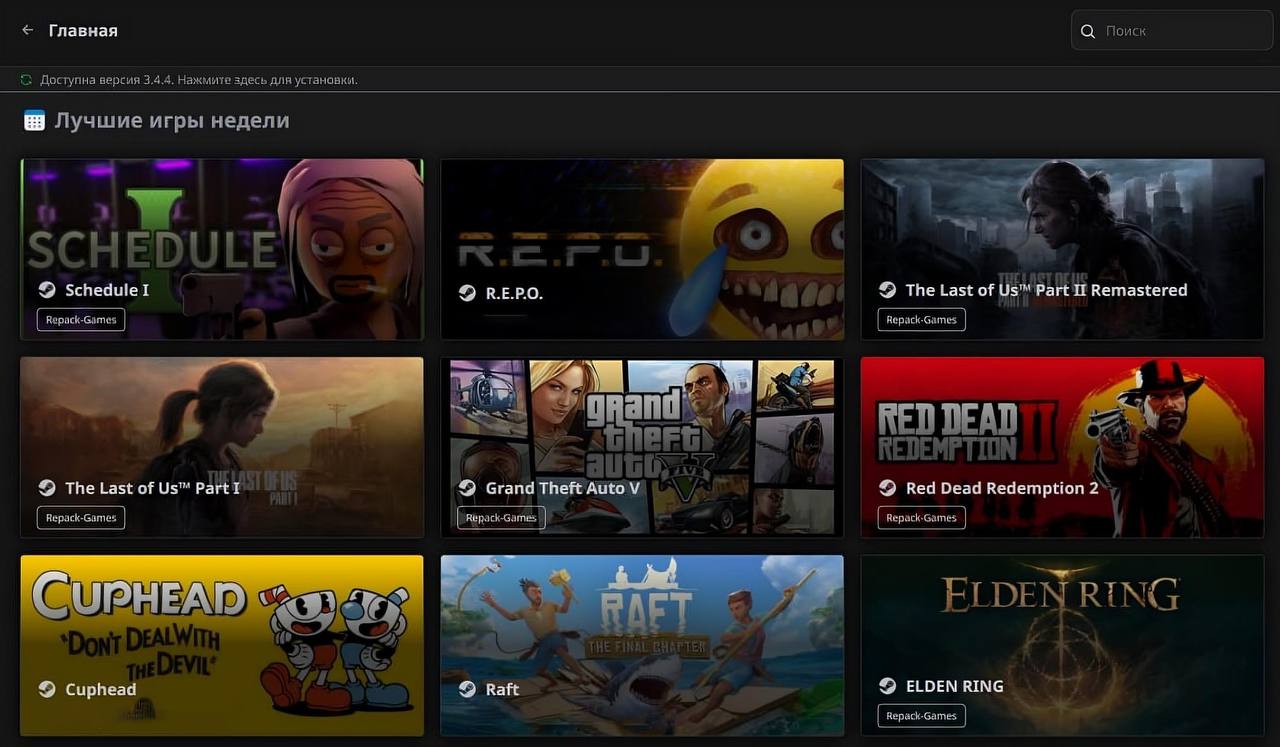1280x747 pixels.
Task: Click the search magnifier icon
Action: coord(1088,31)
